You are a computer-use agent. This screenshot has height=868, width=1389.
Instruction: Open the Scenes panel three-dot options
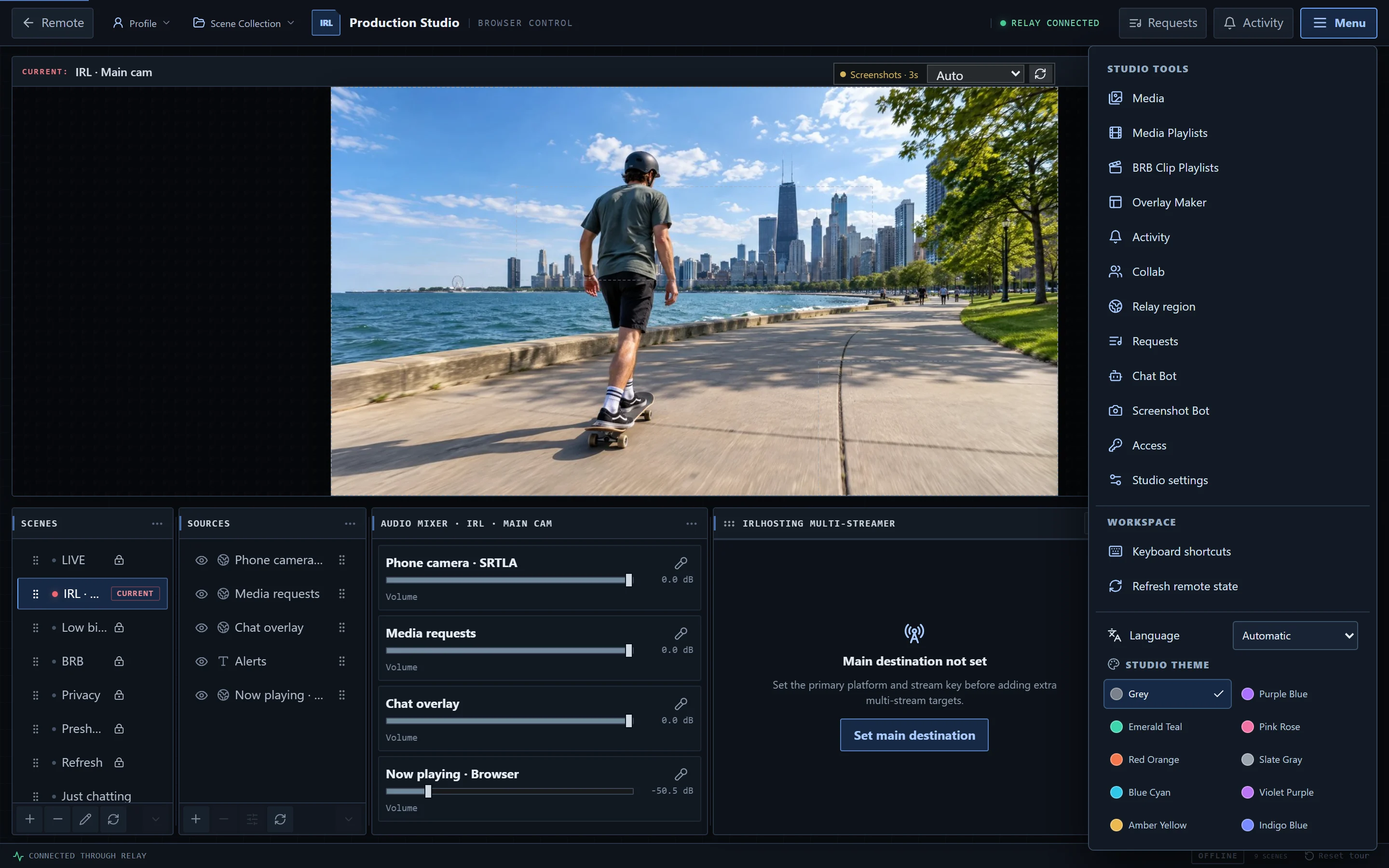pos(157,524)
